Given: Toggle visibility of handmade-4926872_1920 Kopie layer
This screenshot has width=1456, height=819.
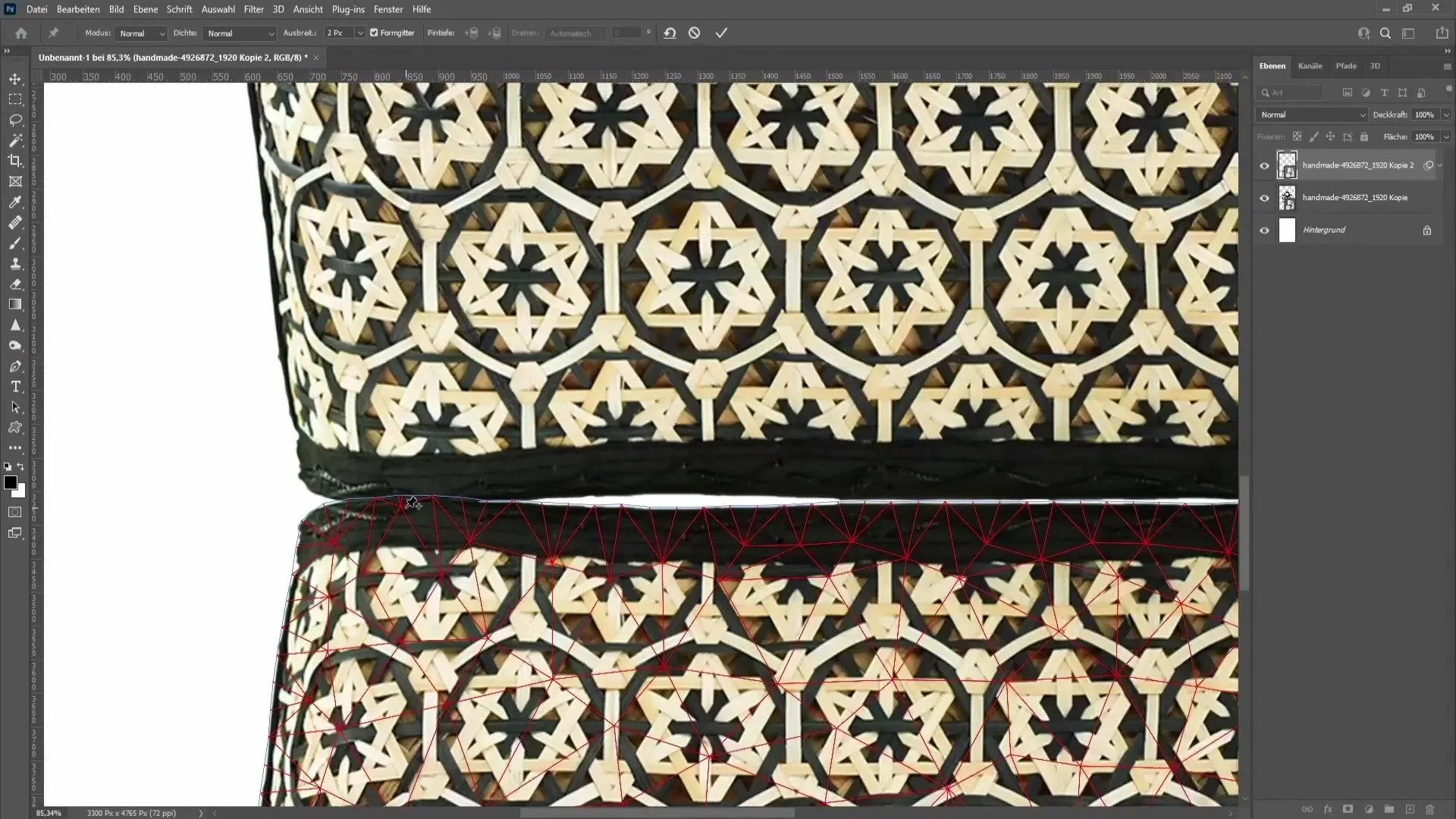Looking at the screenshot, I should coord(1264,197).
